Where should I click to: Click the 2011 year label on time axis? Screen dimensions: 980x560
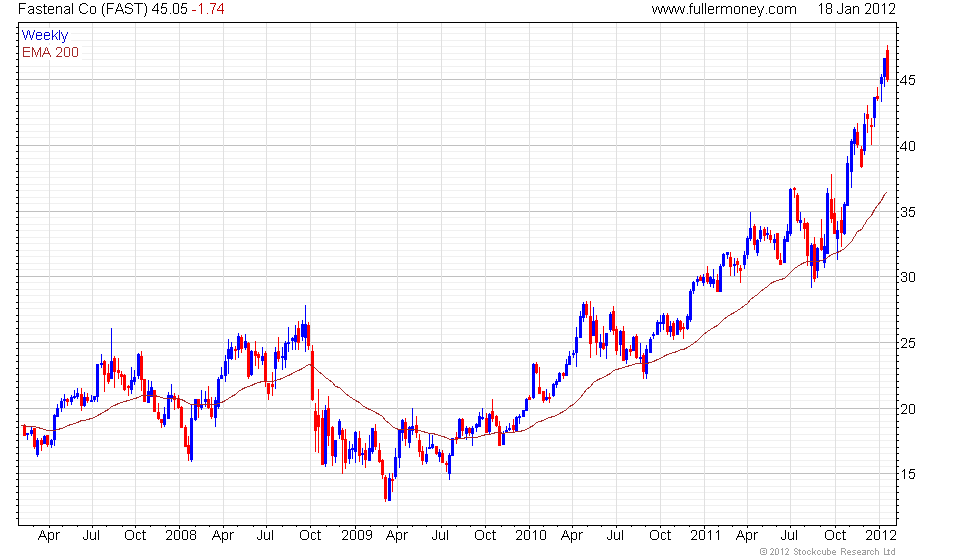[706, 536]
